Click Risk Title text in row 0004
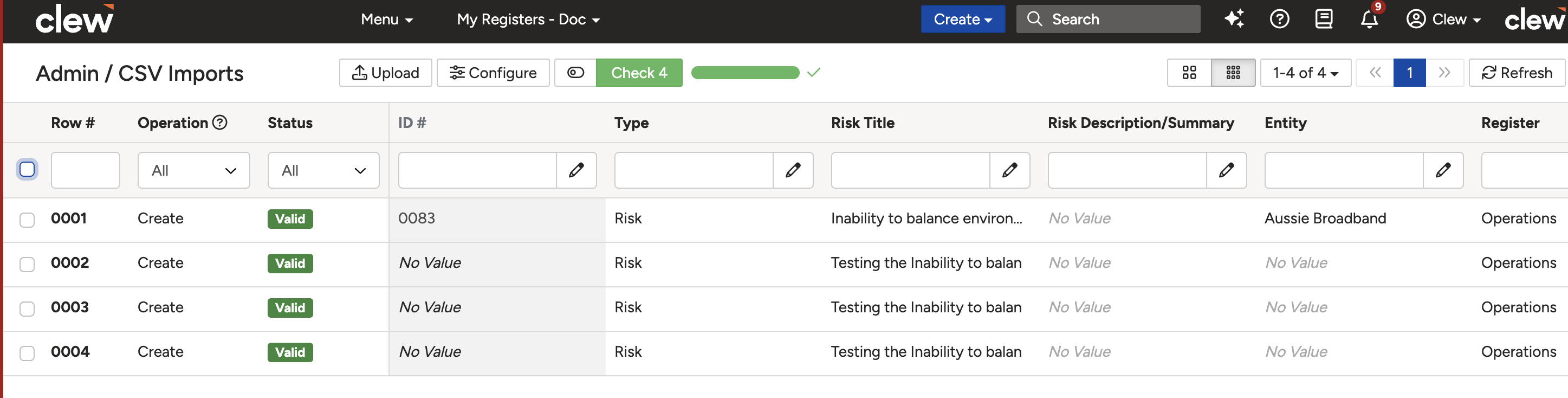This screenshot has height=398, width=1568. pos(926,352)
